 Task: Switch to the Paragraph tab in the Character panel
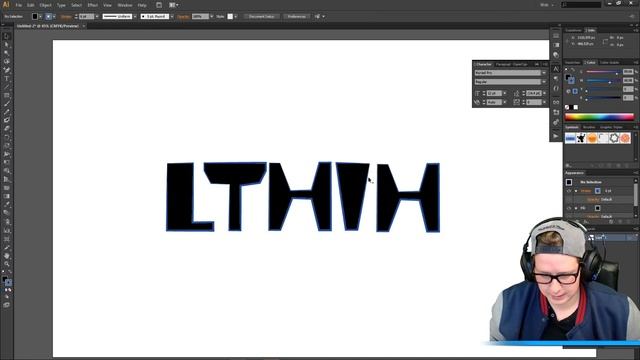tap(503, 64)
